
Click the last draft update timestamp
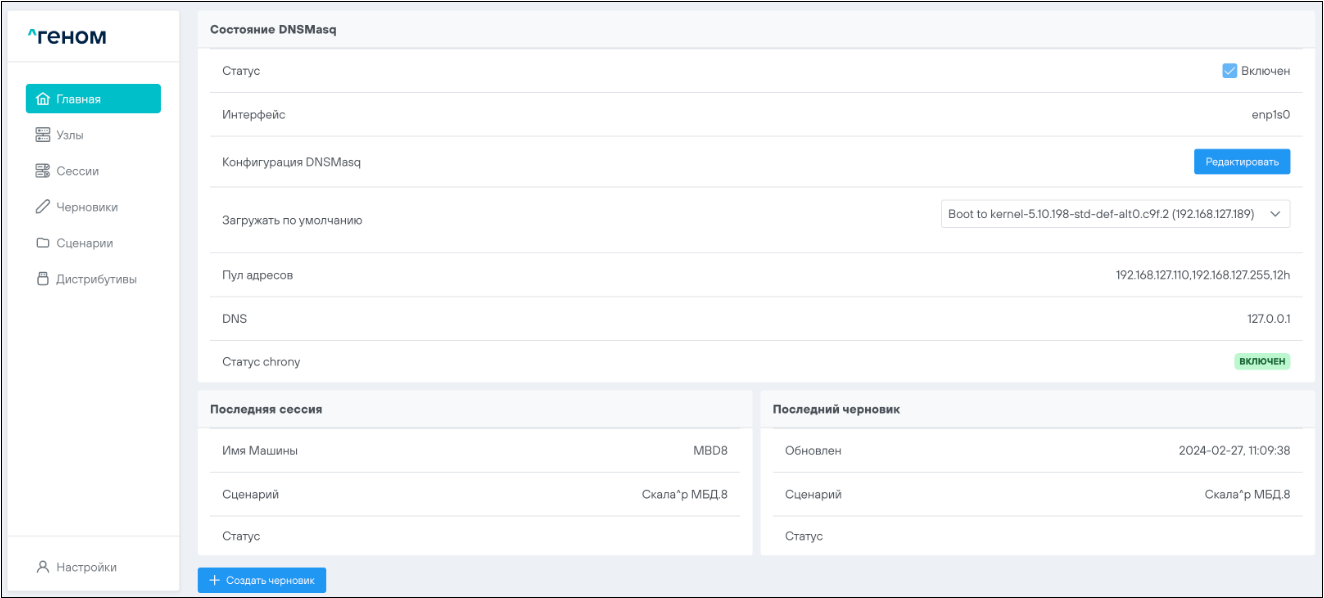tap(1234, 451)
